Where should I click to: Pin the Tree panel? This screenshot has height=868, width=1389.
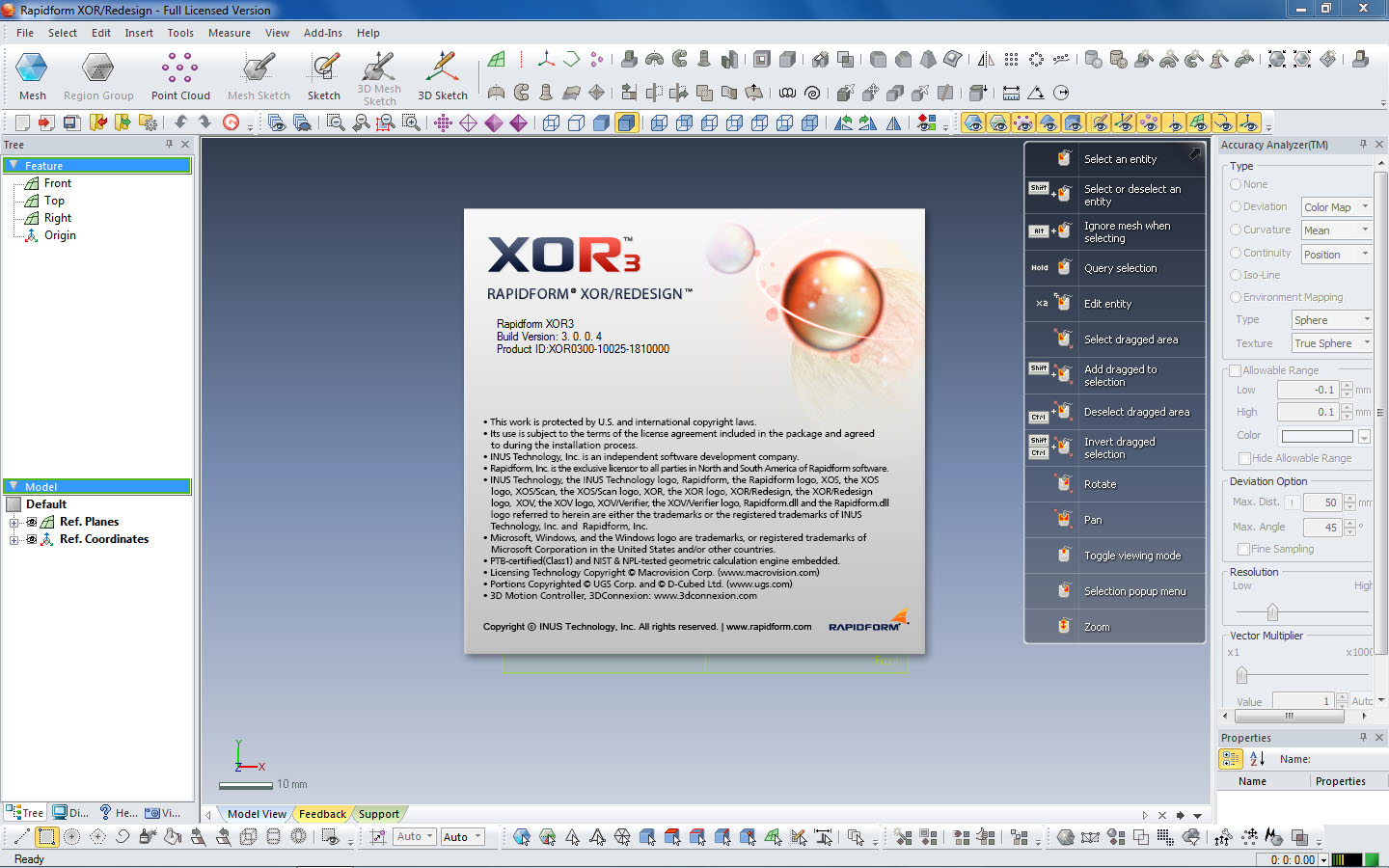[169, 145]
